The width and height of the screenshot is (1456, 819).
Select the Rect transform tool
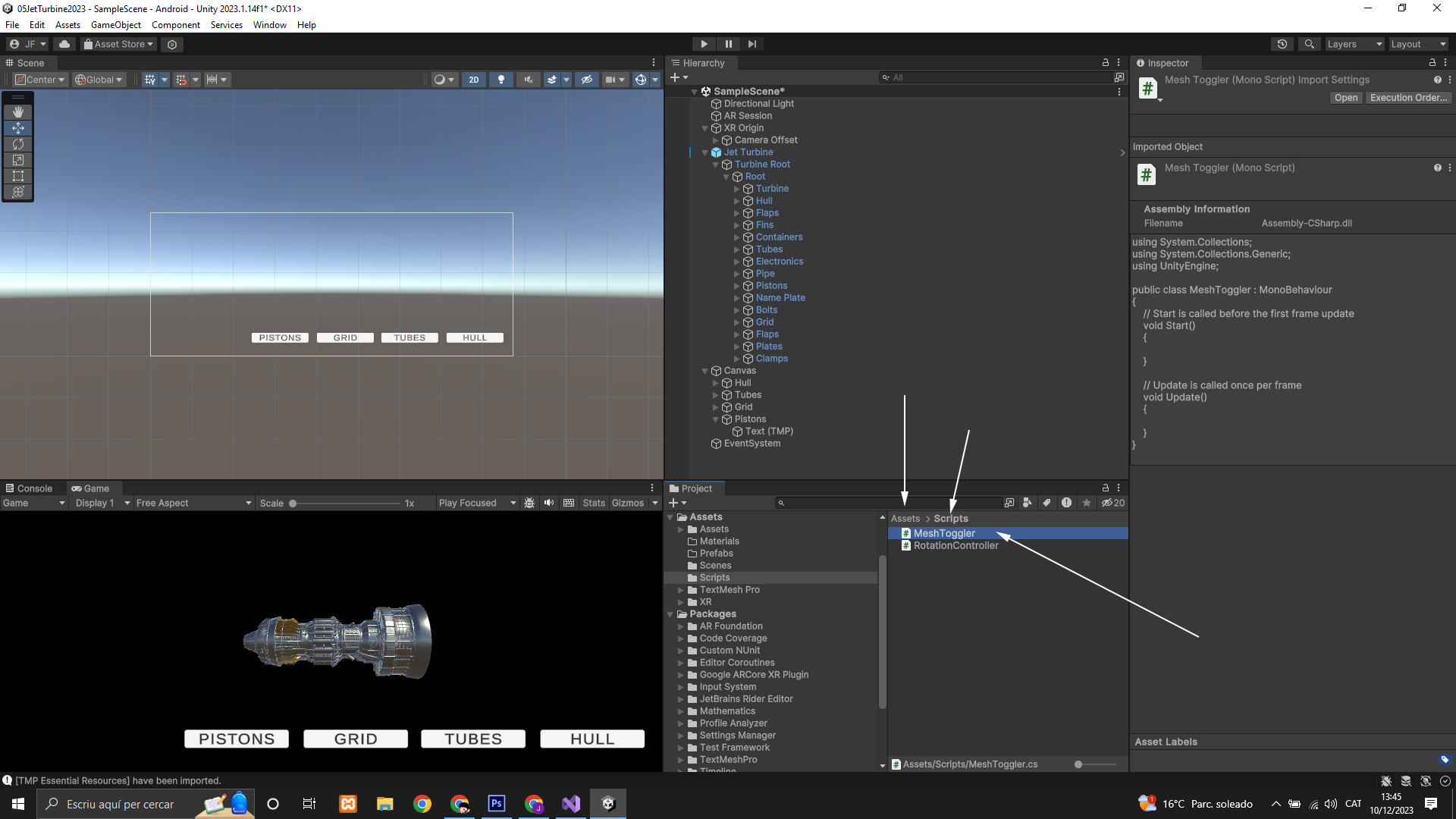point(18,176)
